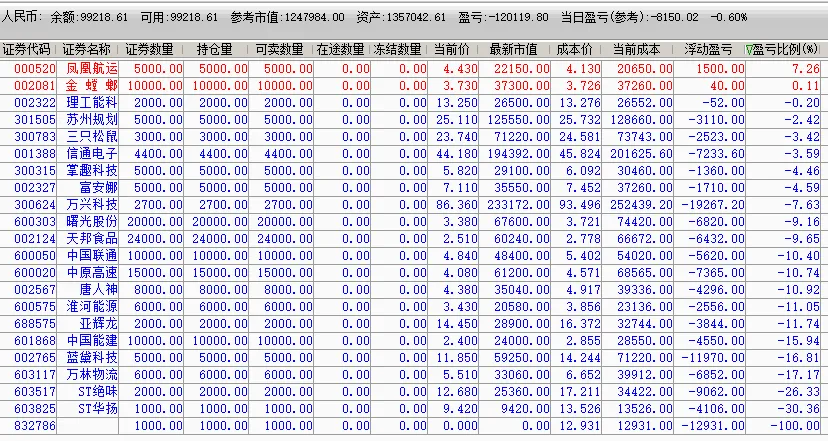828x441 pixels.
Task: Select the 凤凰航运 stock name
Action: pyautogui.click(x=92, y=69)
